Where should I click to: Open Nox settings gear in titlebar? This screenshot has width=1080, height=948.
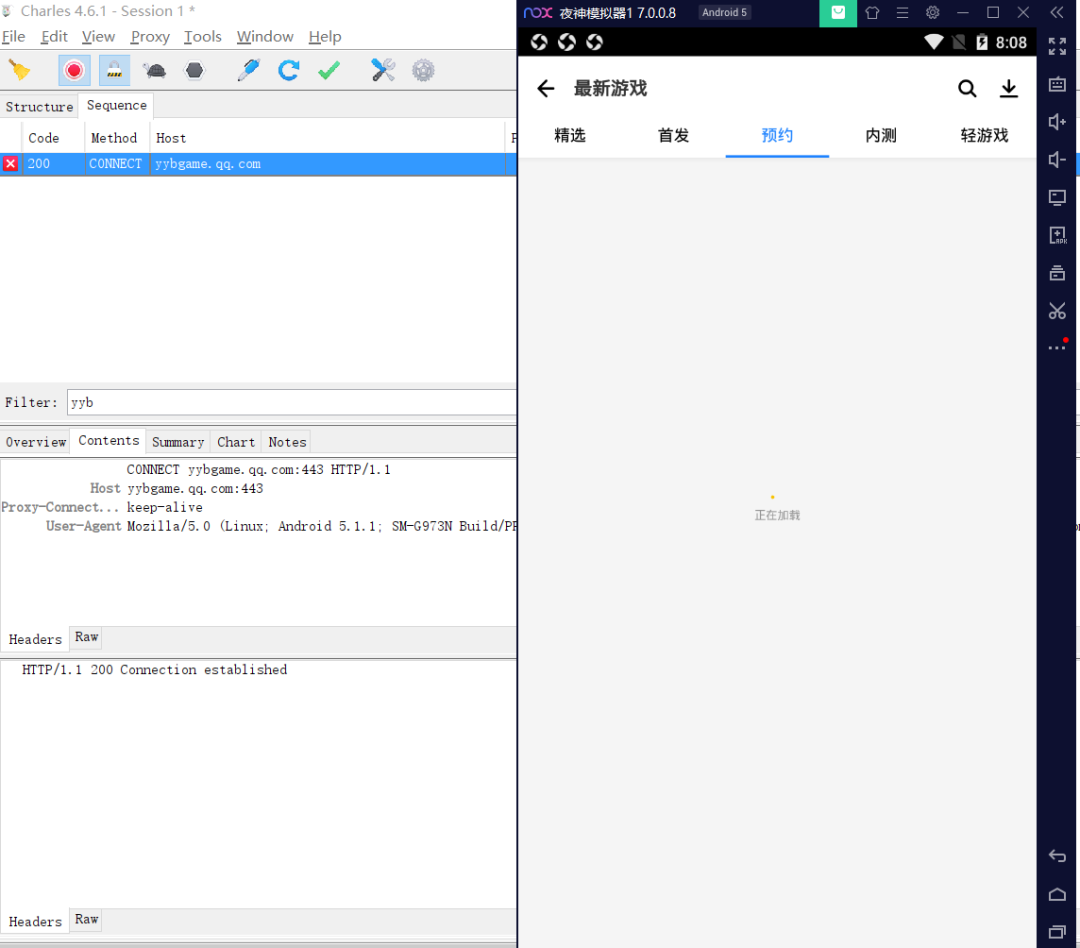click(x=933, y=12)
